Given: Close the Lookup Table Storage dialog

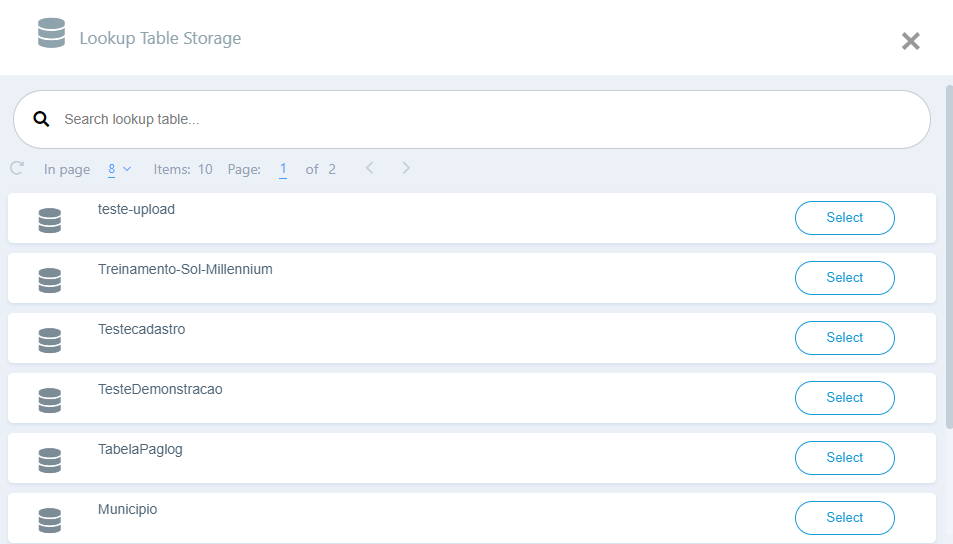Looking at the screenshot, I should click(910, 41).
